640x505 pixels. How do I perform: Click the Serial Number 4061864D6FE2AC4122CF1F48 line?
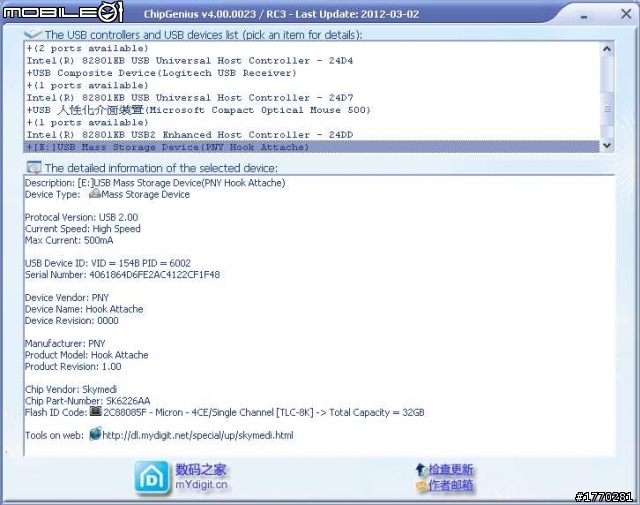[122, 275]
